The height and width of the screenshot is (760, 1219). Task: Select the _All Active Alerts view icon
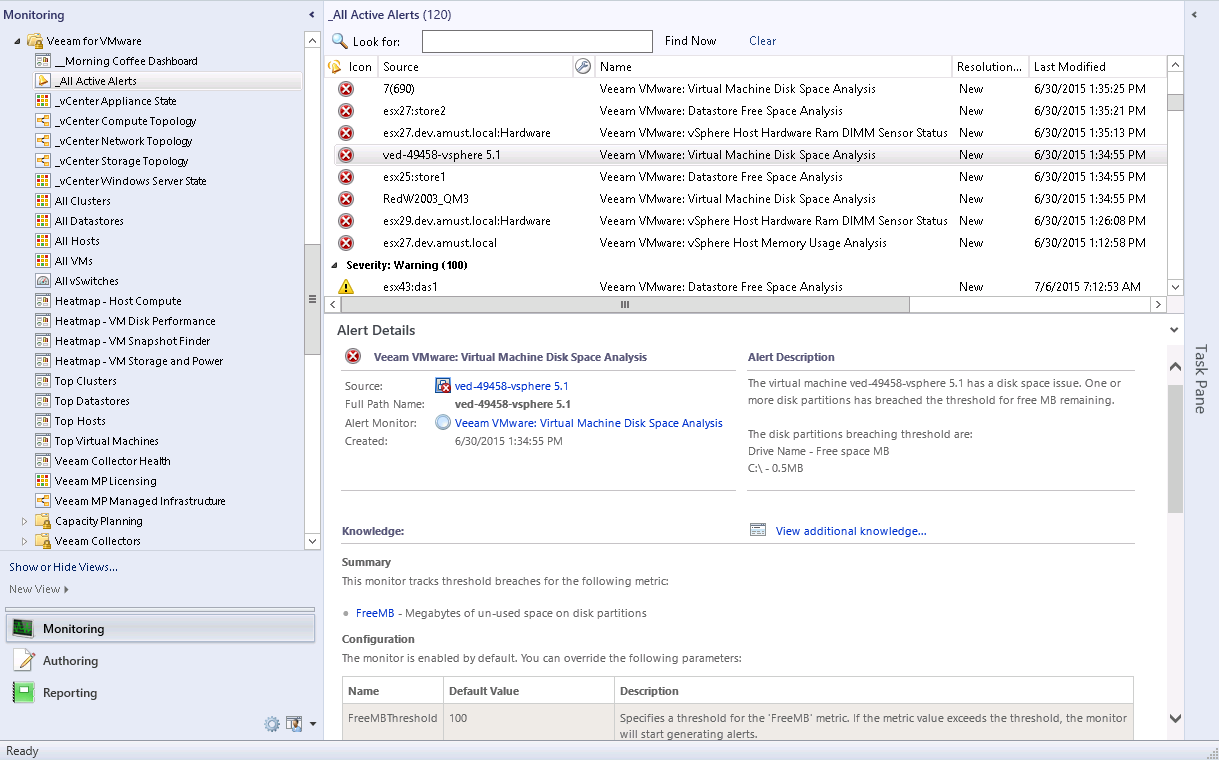click(43, 81)
